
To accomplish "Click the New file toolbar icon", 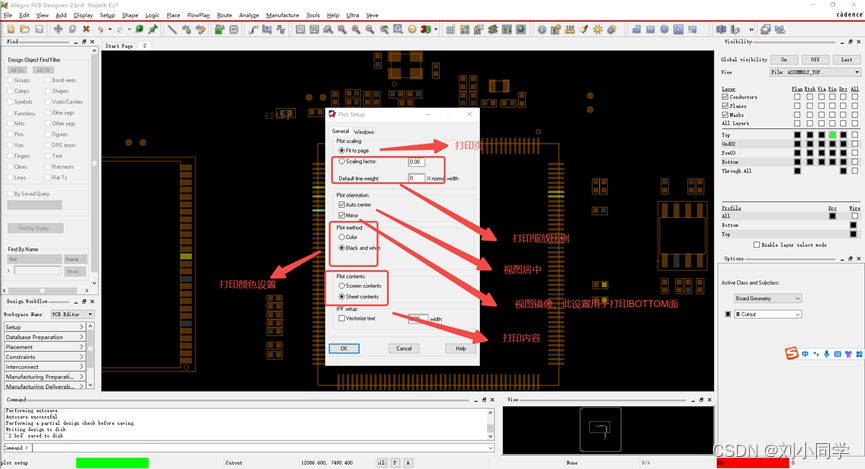I will (x=9, y=29).
